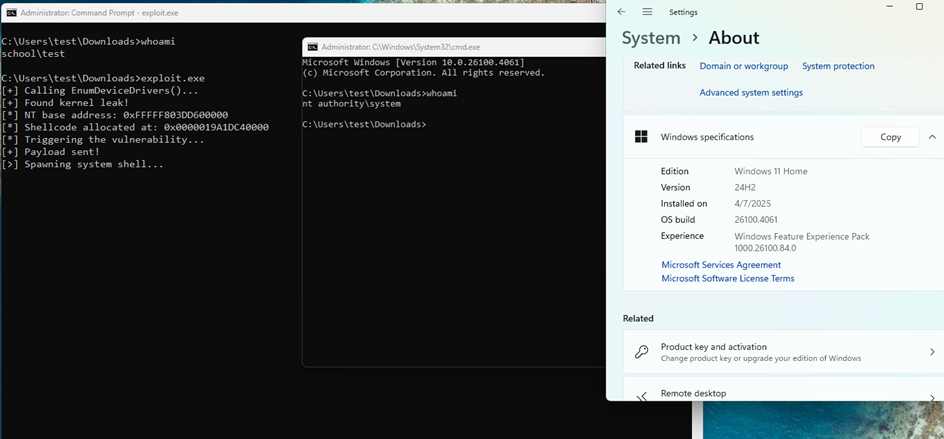This screenshot has width=944, height=439.
Task: Click 'school\test' output in exploit window
Action: pyautogui.click(x=33, y=54)
